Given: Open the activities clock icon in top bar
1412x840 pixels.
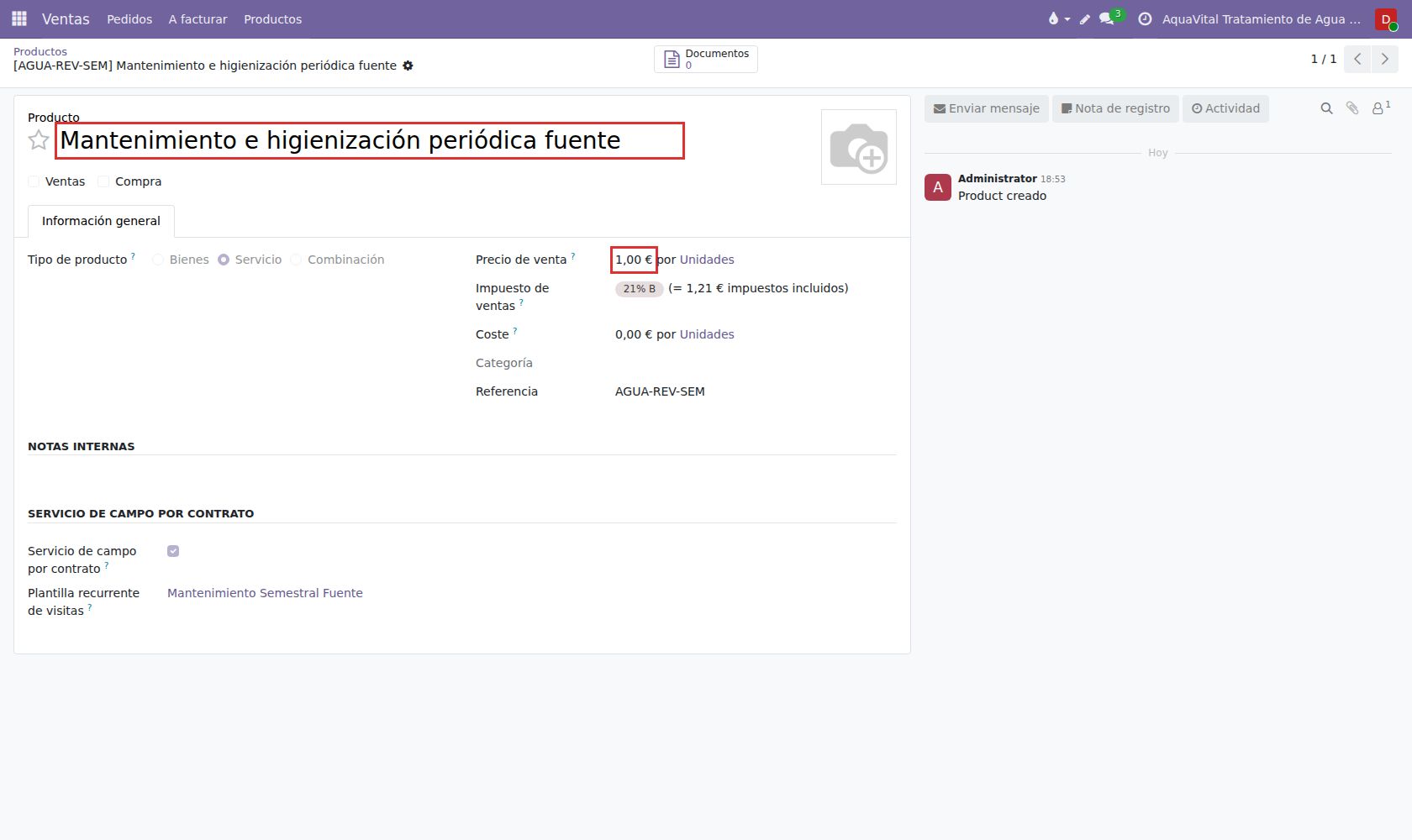Looking at the screenshot, I should coord(1145,19).
